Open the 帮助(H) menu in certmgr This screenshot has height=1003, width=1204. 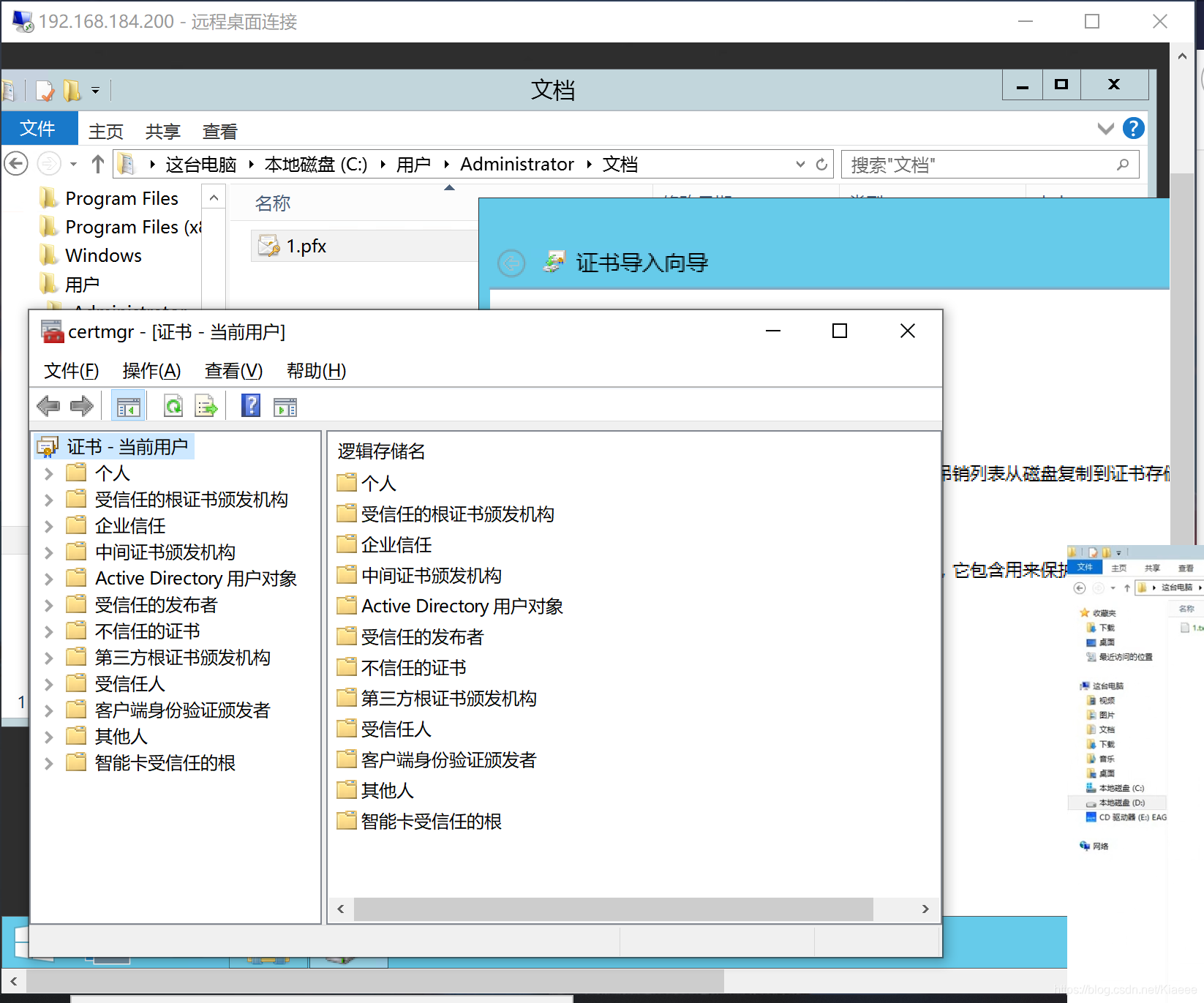click(316, 371)
